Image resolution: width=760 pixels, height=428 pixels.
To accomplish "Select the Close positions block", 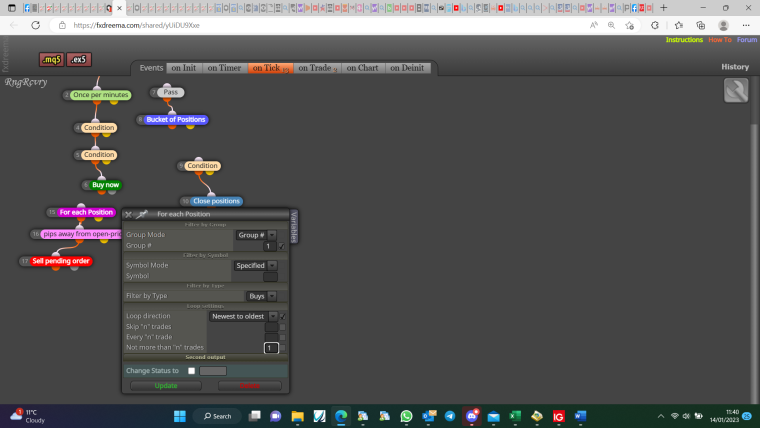I will point(216,201).
